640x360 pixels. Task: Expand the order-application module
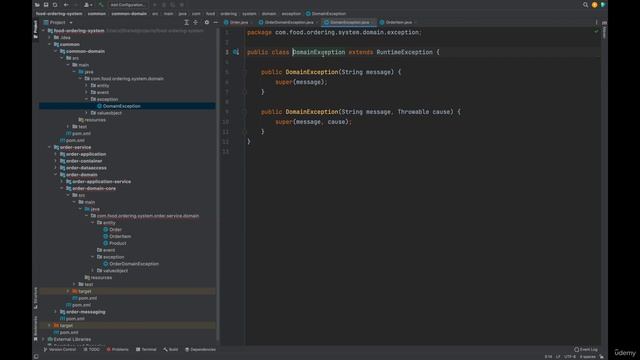56,154
